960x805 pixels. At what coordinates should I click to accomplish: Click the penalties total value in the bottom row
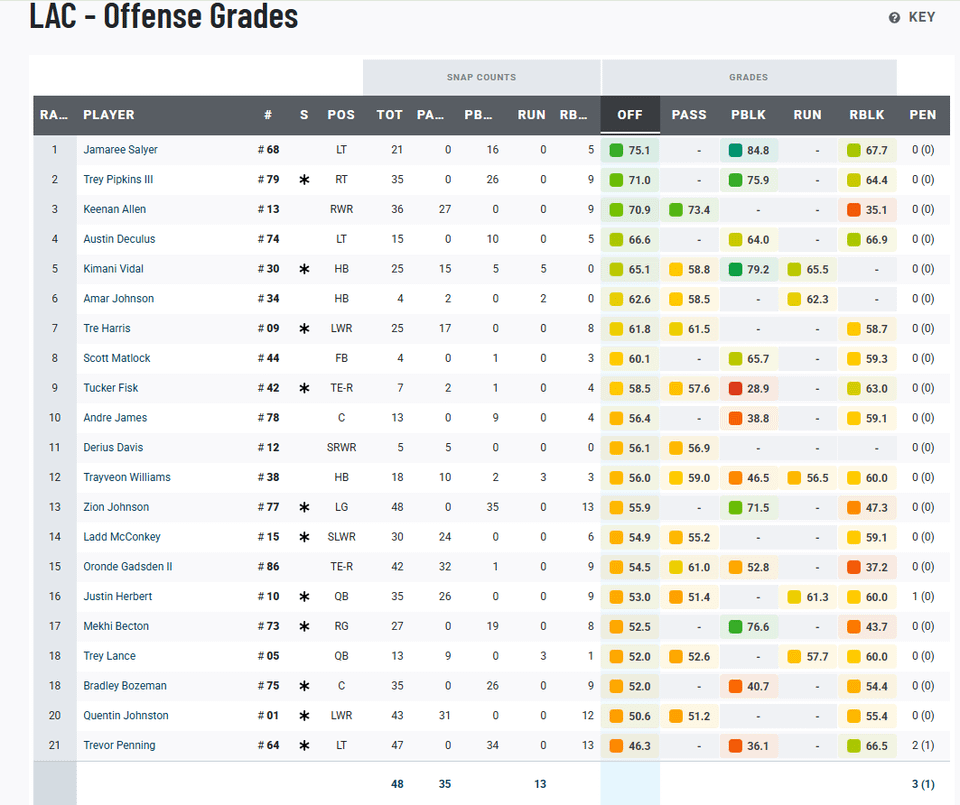(922, 784)
